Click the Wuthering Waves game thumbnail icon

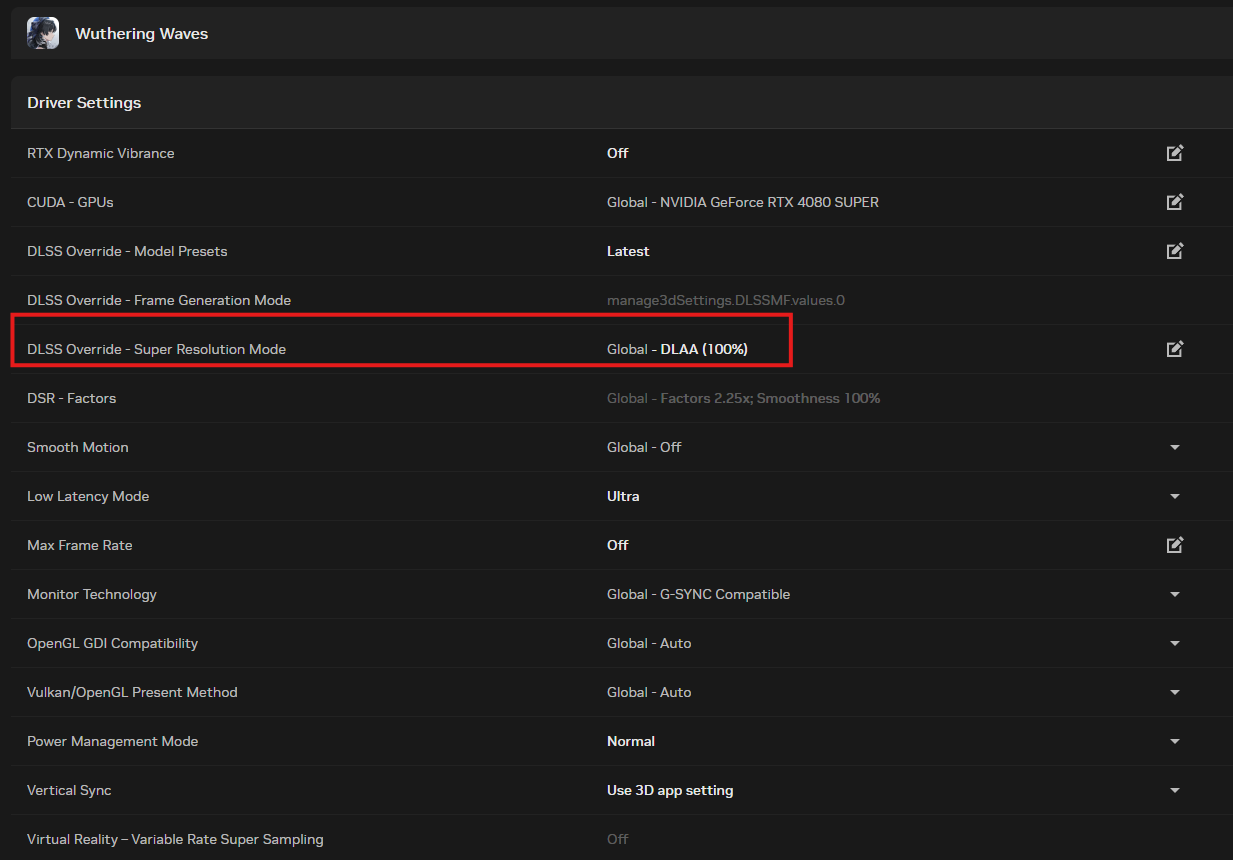[42, 33]
